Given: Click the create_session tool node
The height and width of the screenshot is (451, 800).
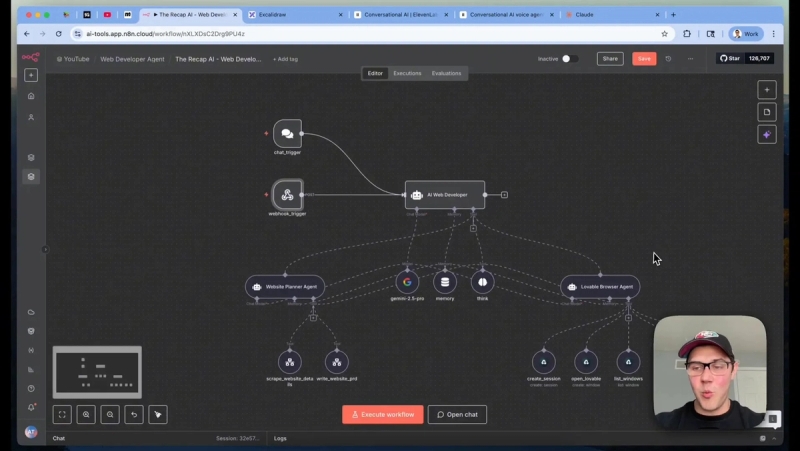Looking at the screenshot, I should tap(544, 362).
